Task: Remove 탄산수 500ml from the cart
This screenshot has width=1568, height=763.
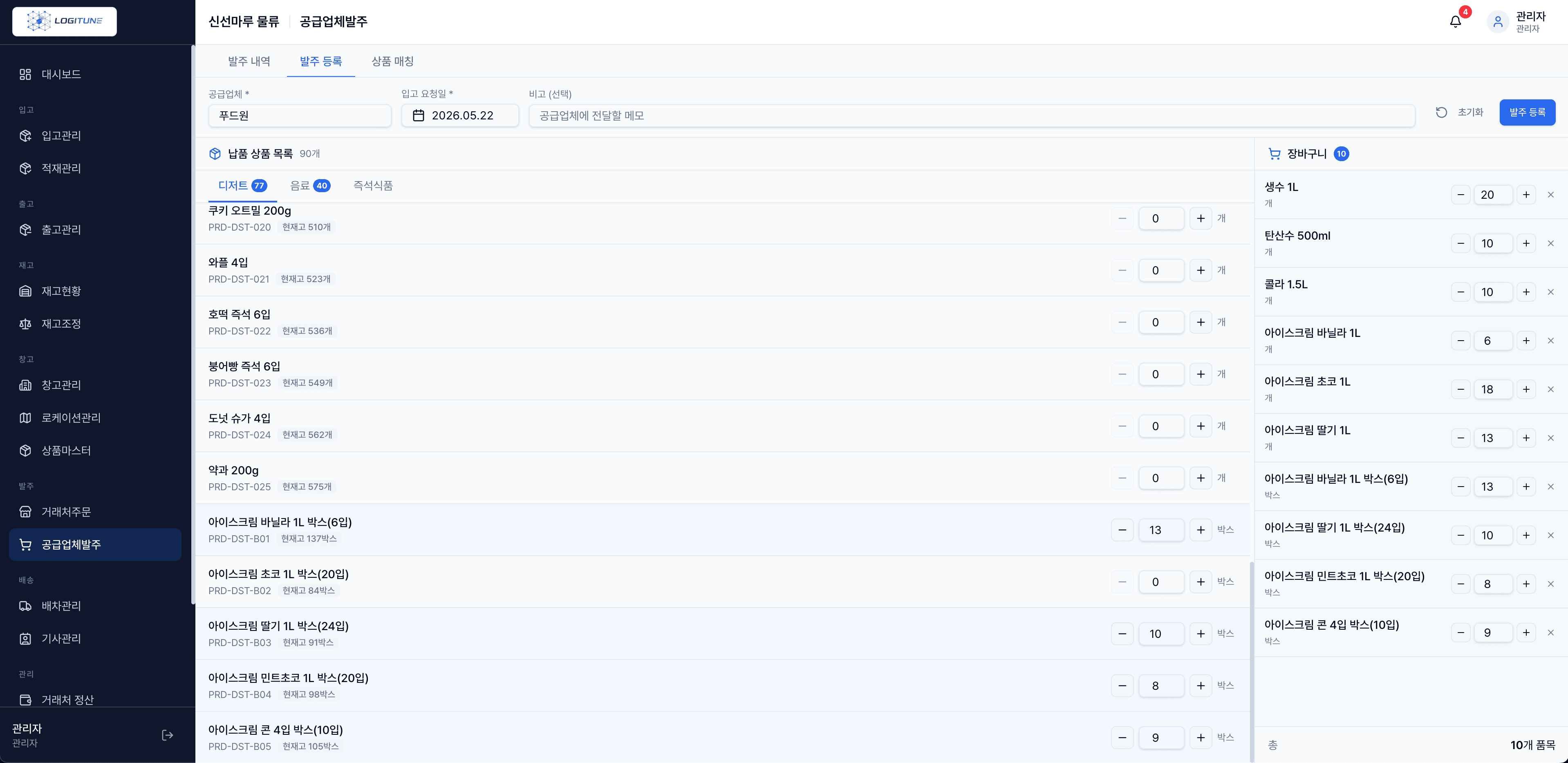Action: click(x=1550, y=244)
